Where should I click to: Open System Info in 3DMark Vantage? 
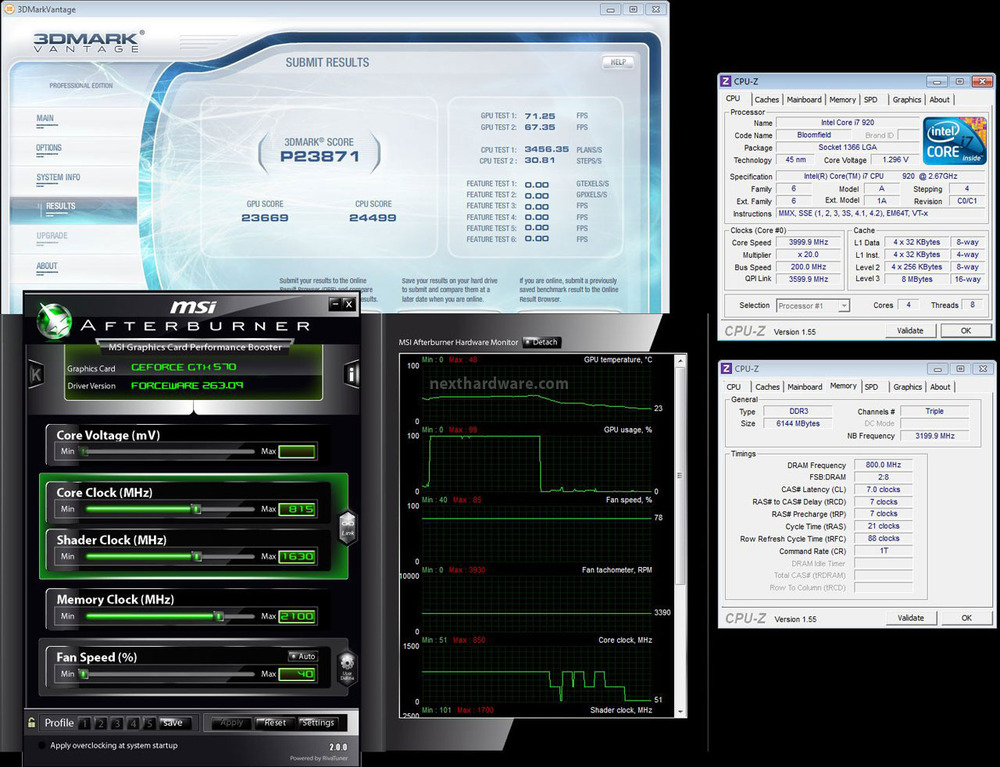tap(58, 177)
